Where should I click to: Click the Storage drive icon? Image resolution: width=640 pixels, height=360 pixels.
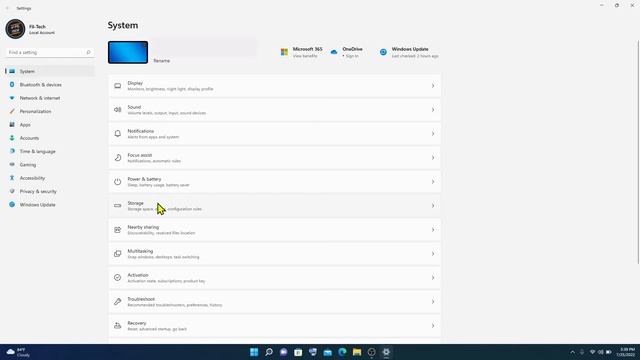tap(118, 206)
